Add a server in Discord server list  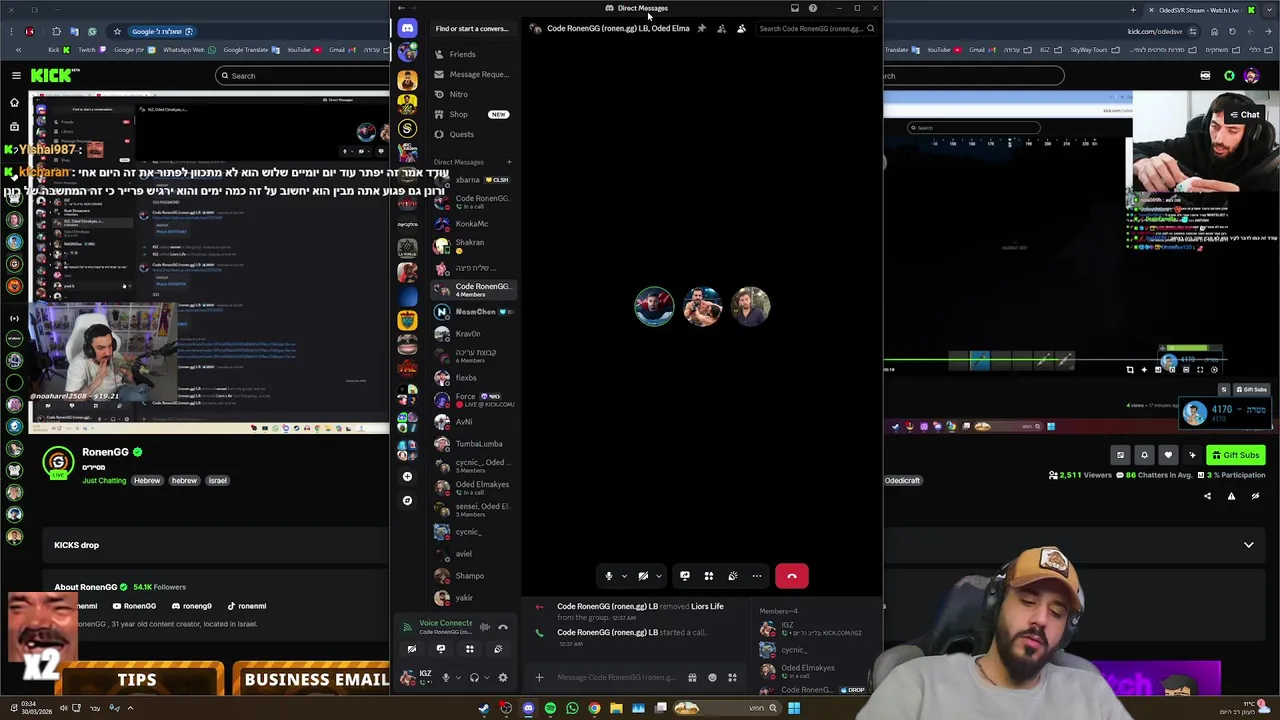[x=407, y=477]
